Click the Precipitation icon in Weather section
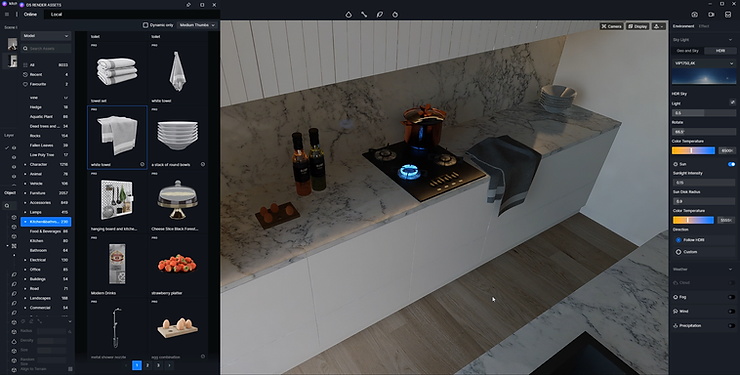Image resolution: width=740 pixels, height=375 pixels. (x=676, y=325)
